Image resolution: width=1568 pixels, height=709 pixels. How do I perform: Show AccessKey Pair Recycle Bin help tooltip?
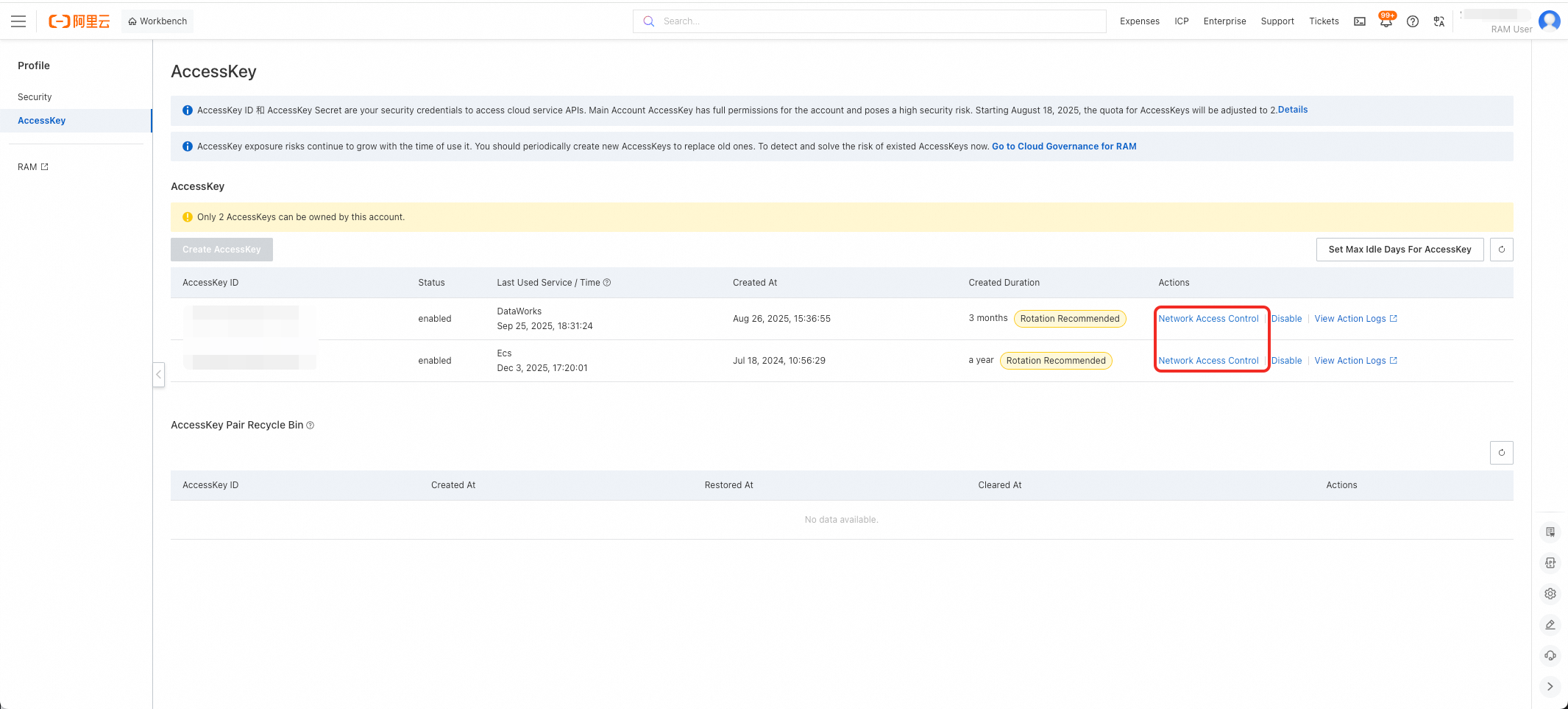(311, 426)
